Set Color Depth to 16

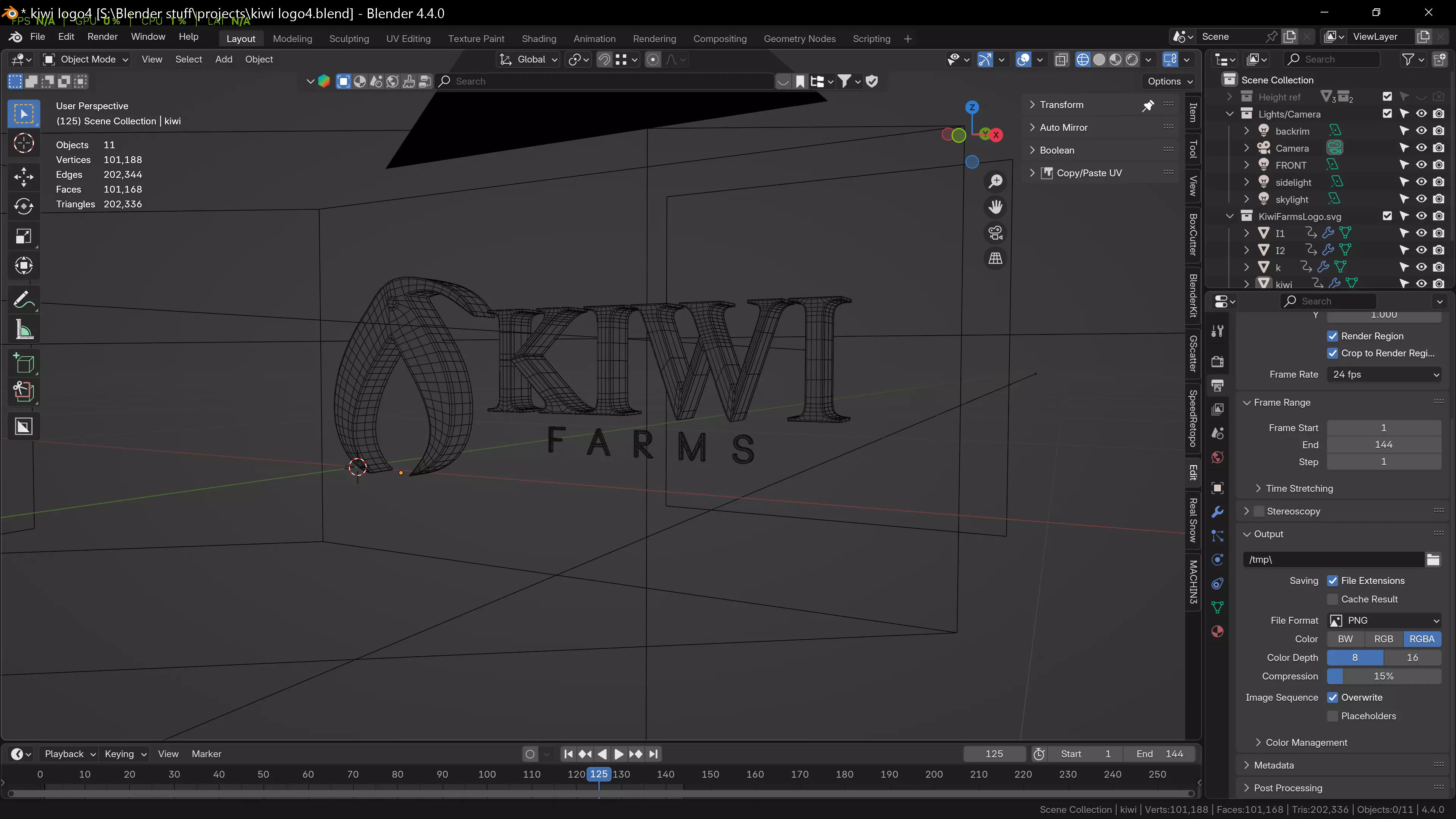[x=1412, y=657]
